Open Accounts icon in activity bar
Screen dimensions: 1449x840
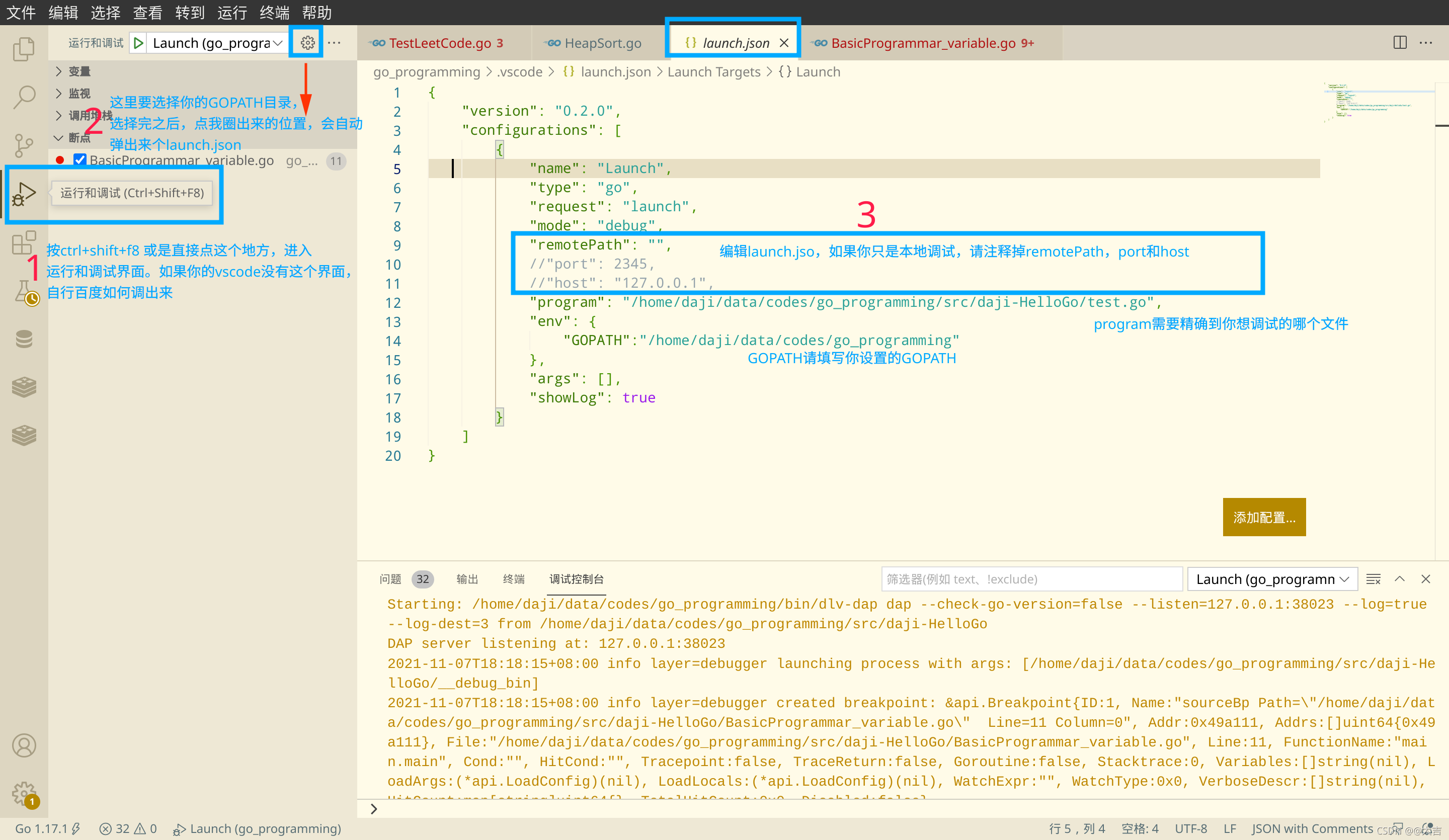tap(24, 745)
